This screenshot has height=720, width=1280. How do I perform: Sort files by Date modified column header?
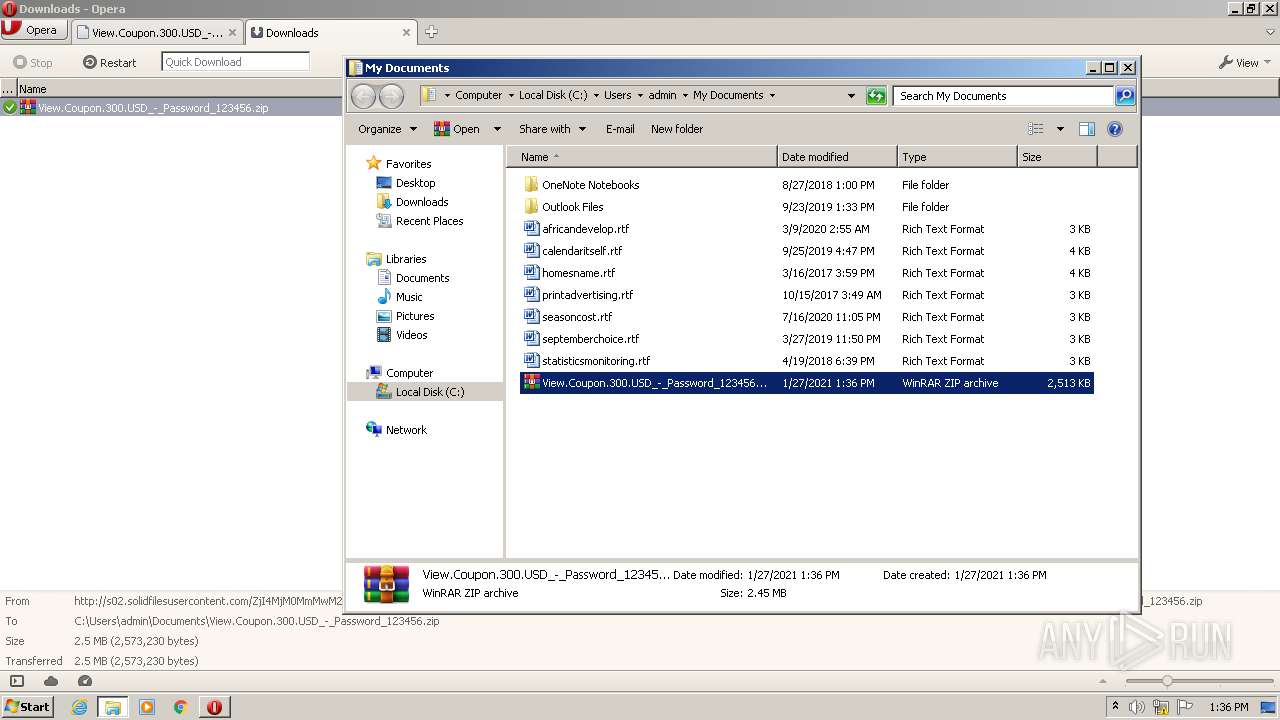tap(837, 157)
